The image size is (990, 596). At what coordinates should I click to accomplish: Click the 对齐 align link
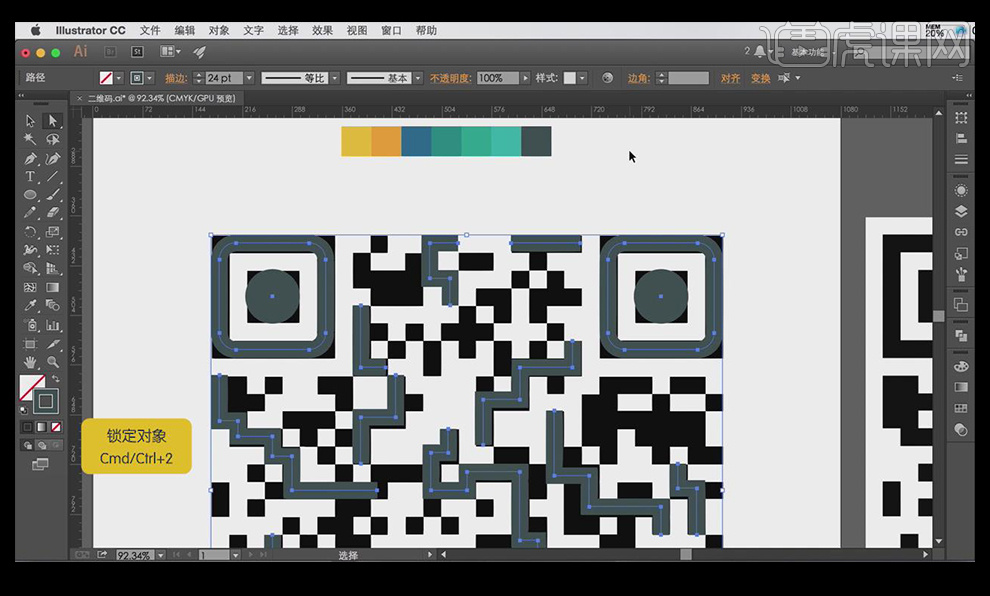click(x=730, y=78)
